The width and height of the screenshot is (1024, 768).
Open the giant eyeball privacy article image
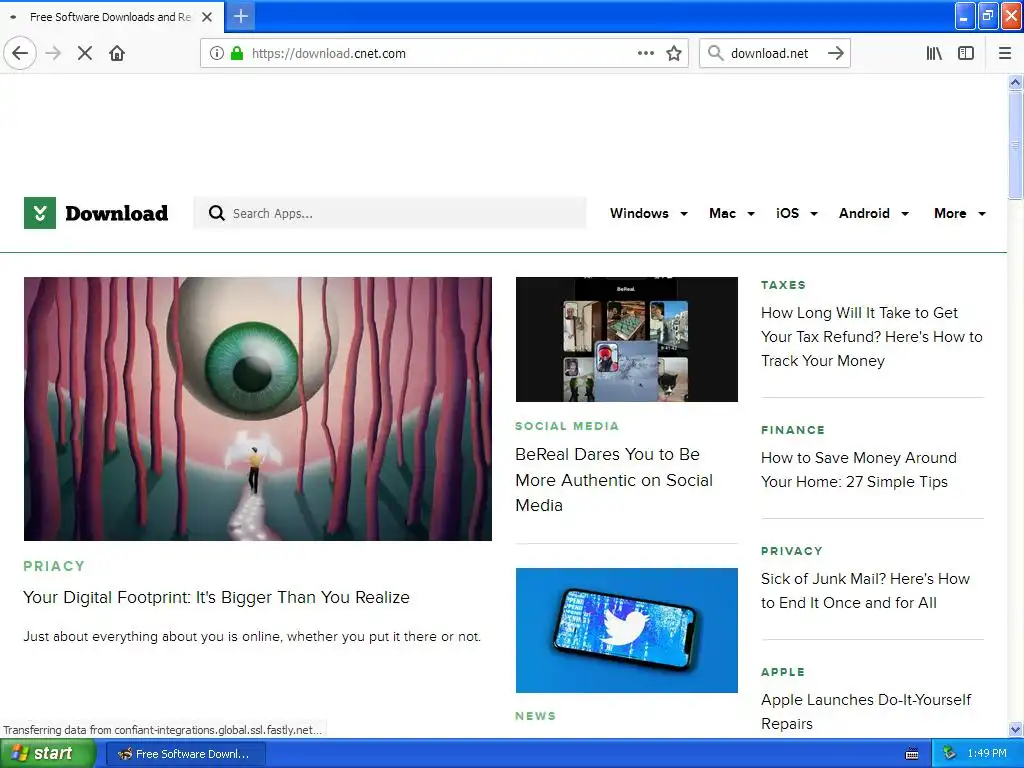[x=257, y=408]
